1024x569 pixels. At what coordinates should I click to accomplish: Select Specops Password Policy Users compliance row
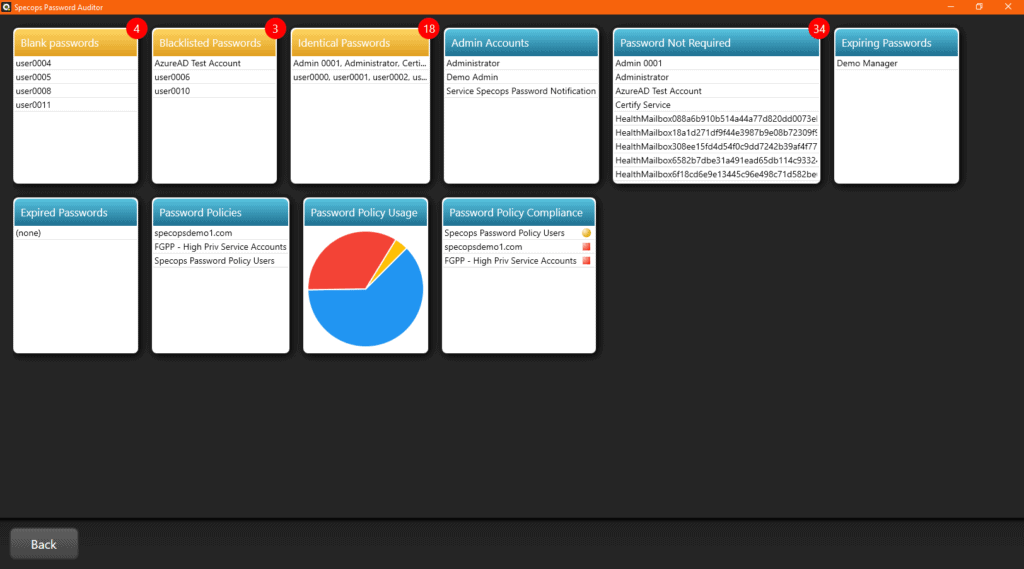pyautogui.click(x=519, y=233)
